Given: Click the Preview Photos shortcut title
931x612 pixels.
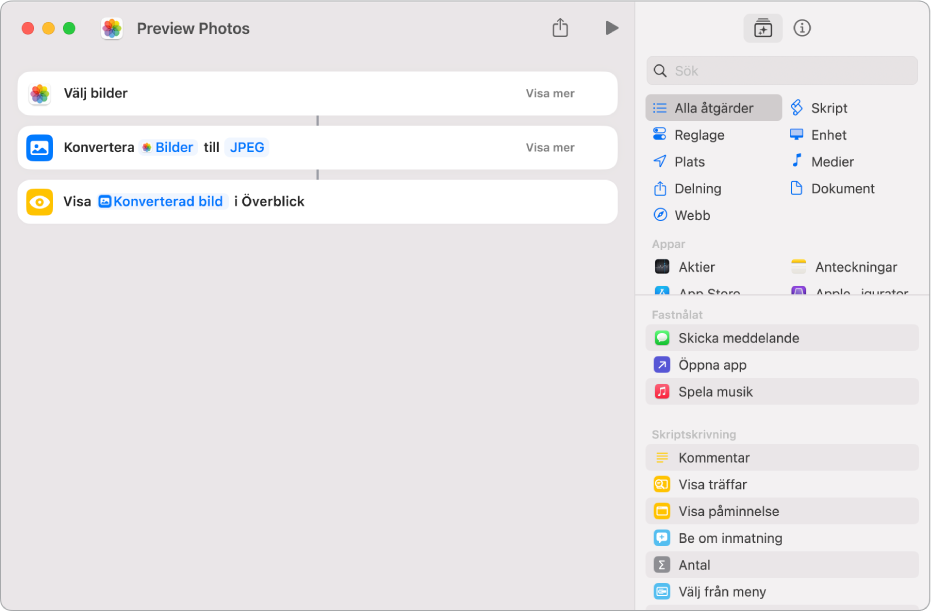Looking at the screenshot, I should click(193, 28).
